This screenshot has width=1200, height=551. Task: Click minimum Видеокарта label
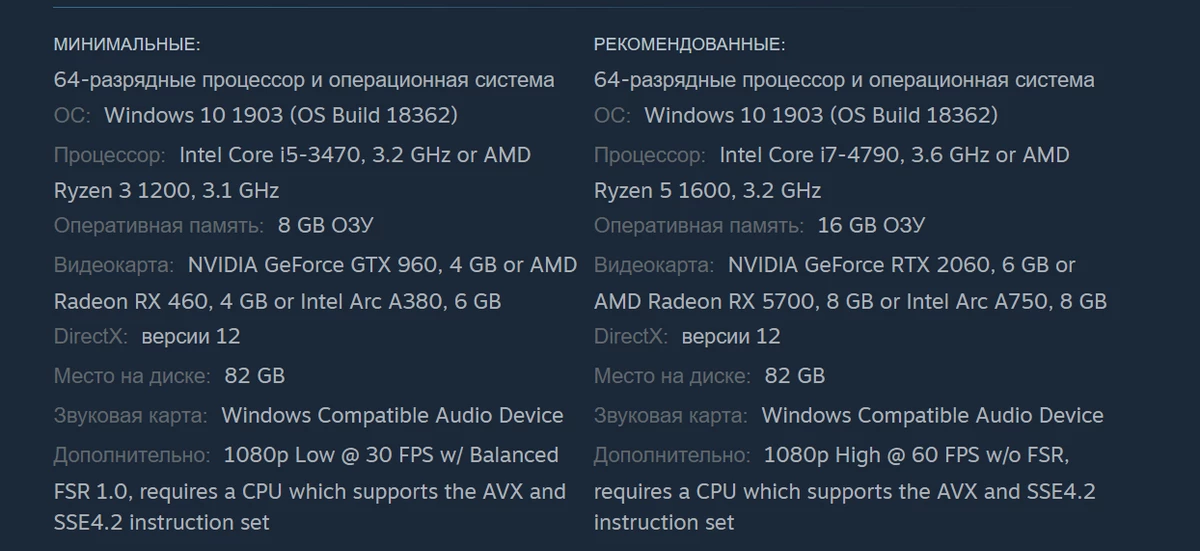114,265
